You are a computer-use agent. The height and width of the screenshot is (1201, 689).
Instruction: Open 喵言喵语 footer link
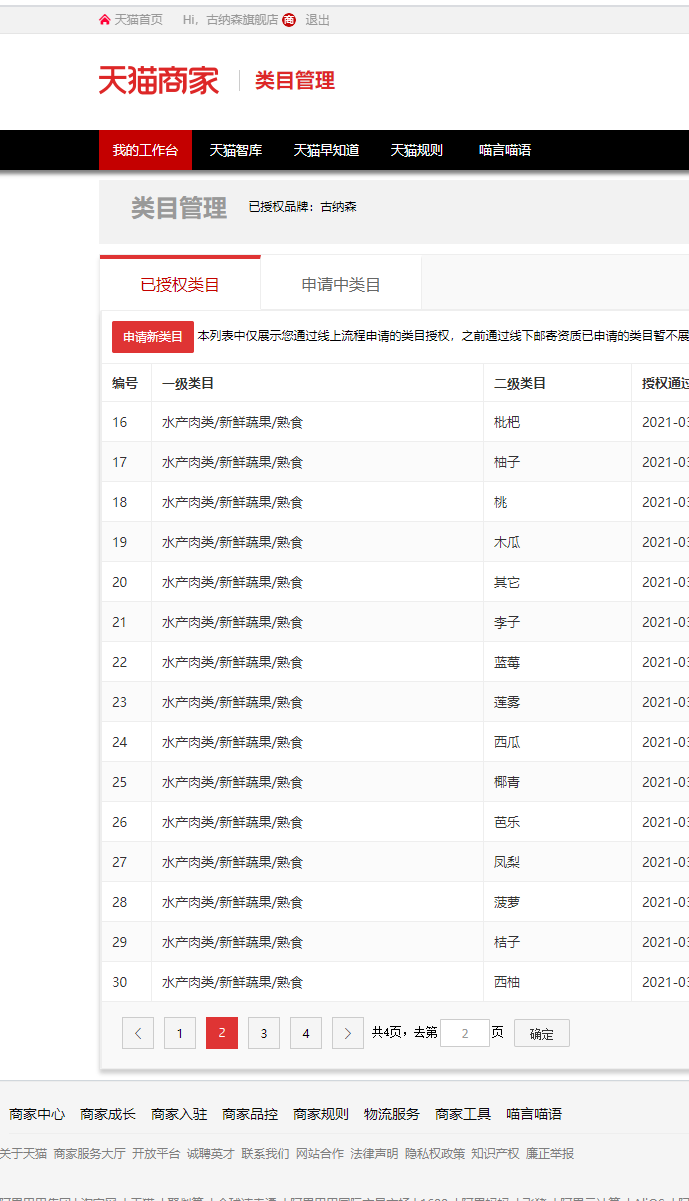534,1114
